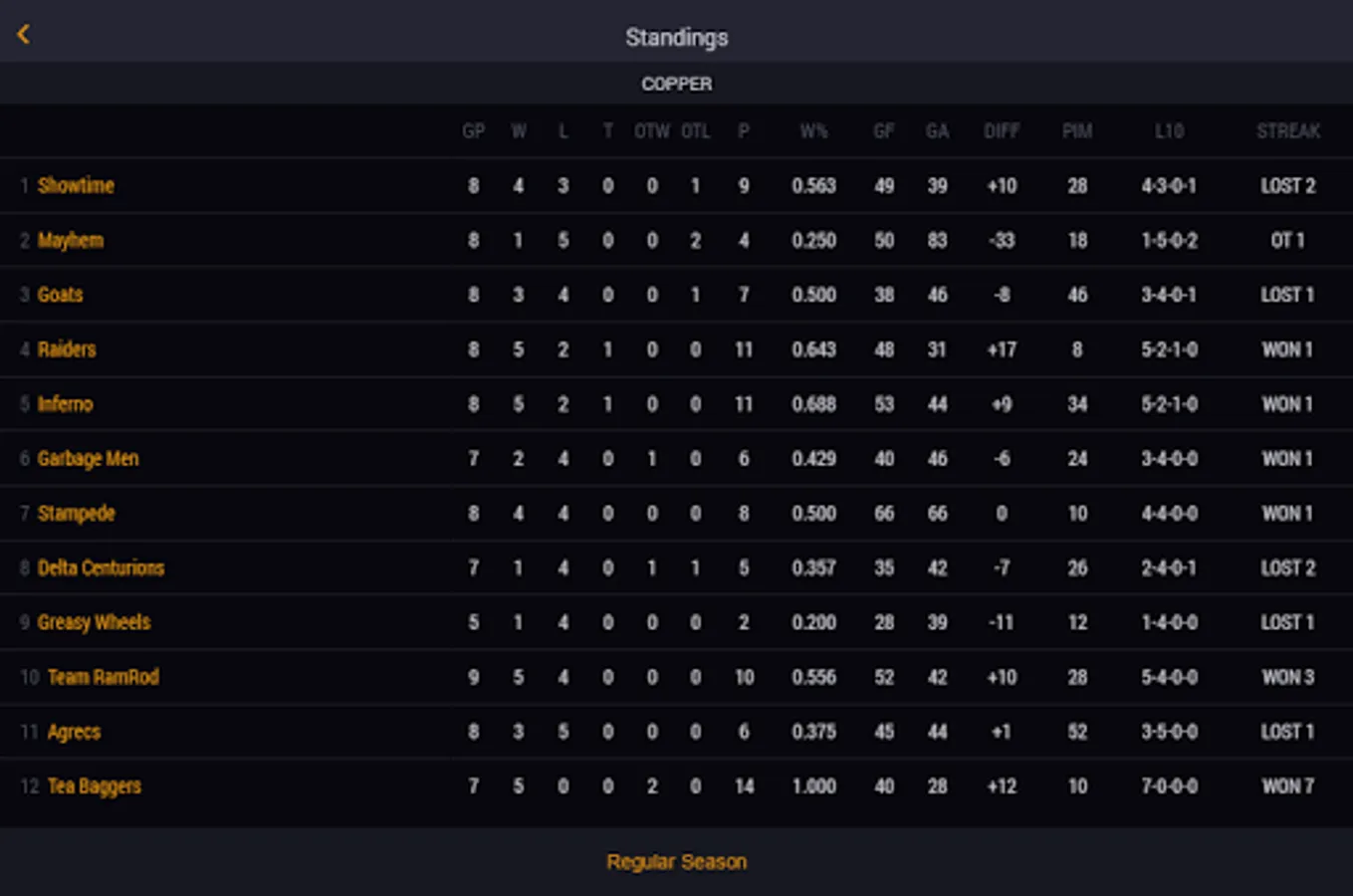Tap the orange back arrow icon
Screen dimensions: 1353x896
point(24,35)
